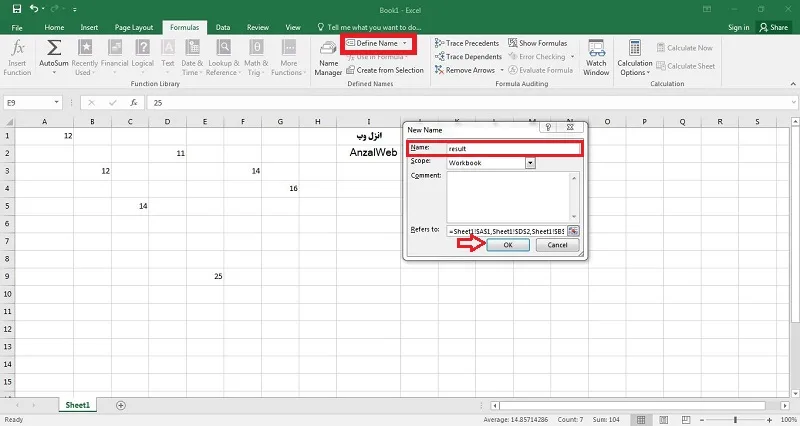Click the zoom slider handle in status bar
Image resolution: width=800 pixels, height=426 pixels.
[735, 419]
